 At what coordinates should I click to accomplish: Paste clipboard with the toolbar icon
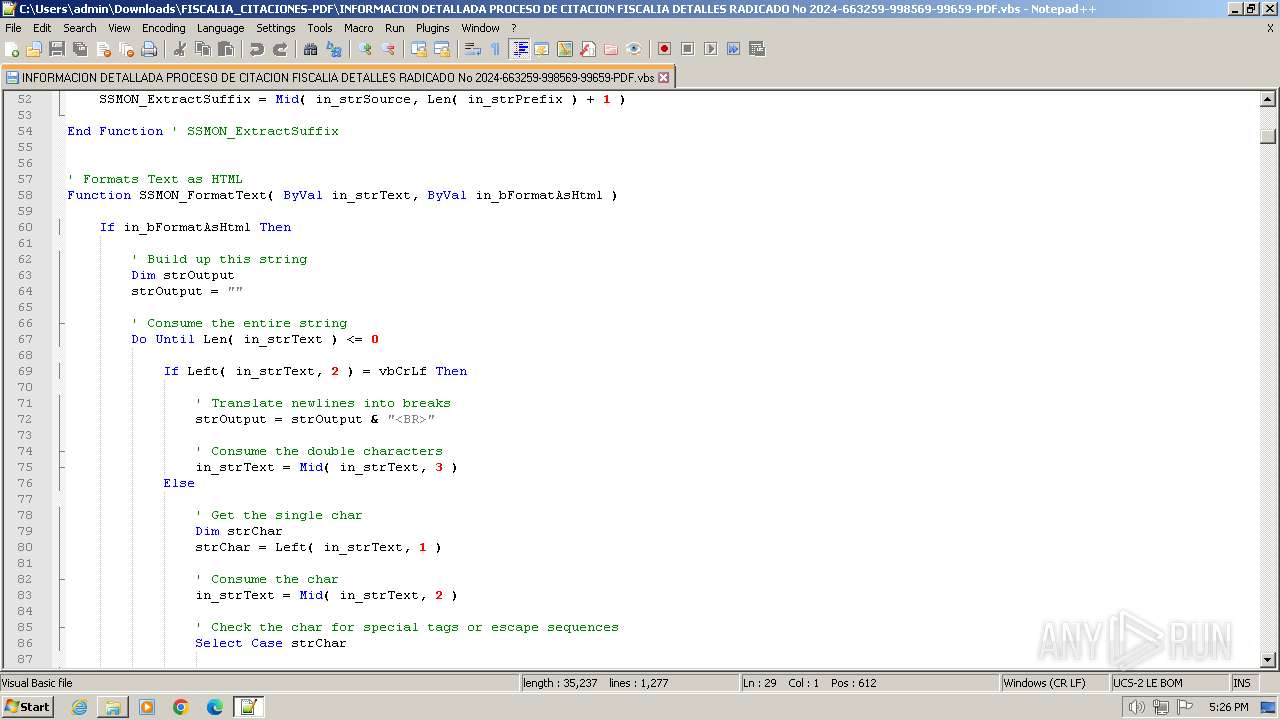[226, 49]
